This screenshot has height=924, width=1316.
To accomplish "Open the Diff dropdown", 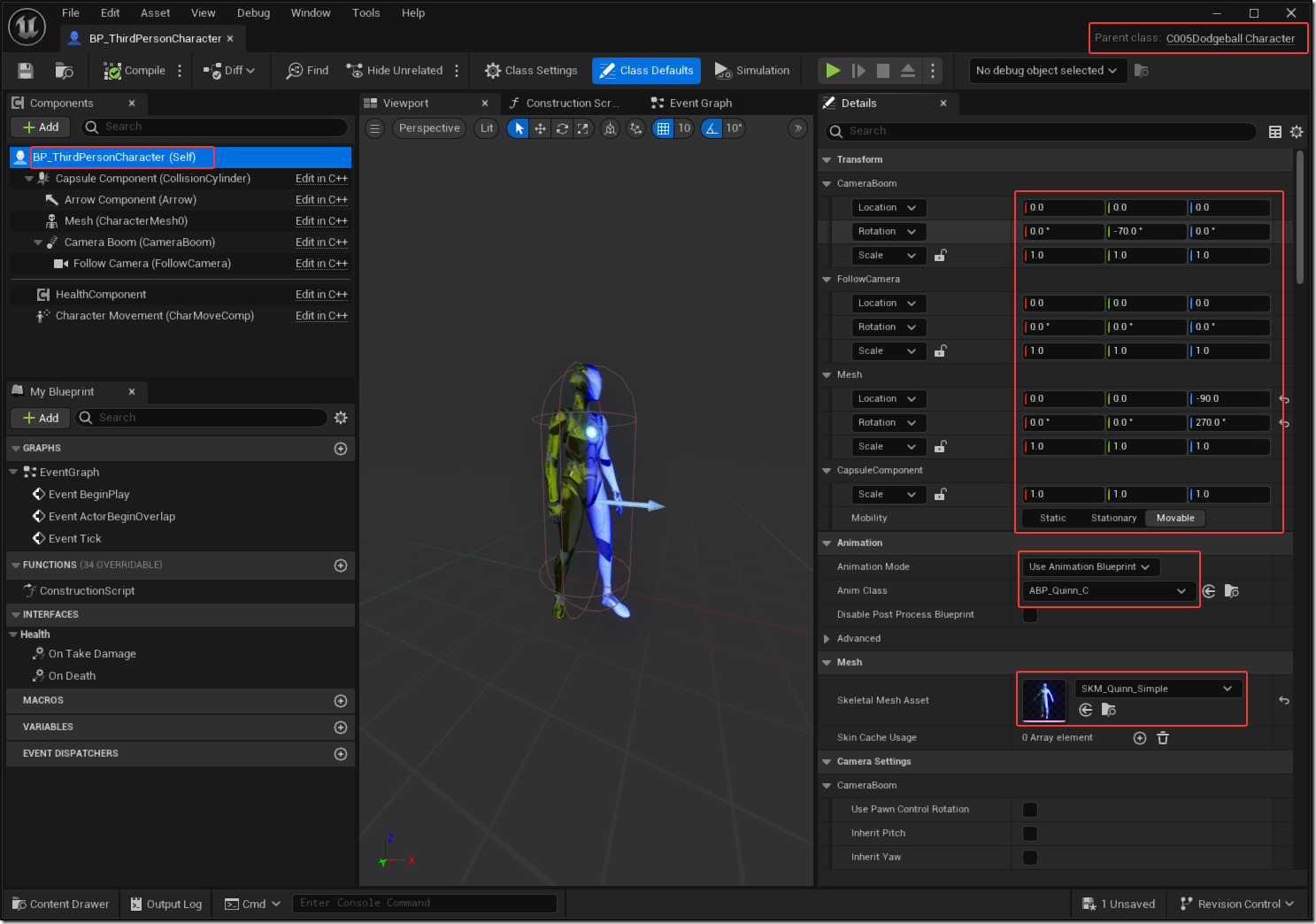I will click(229, 71).
